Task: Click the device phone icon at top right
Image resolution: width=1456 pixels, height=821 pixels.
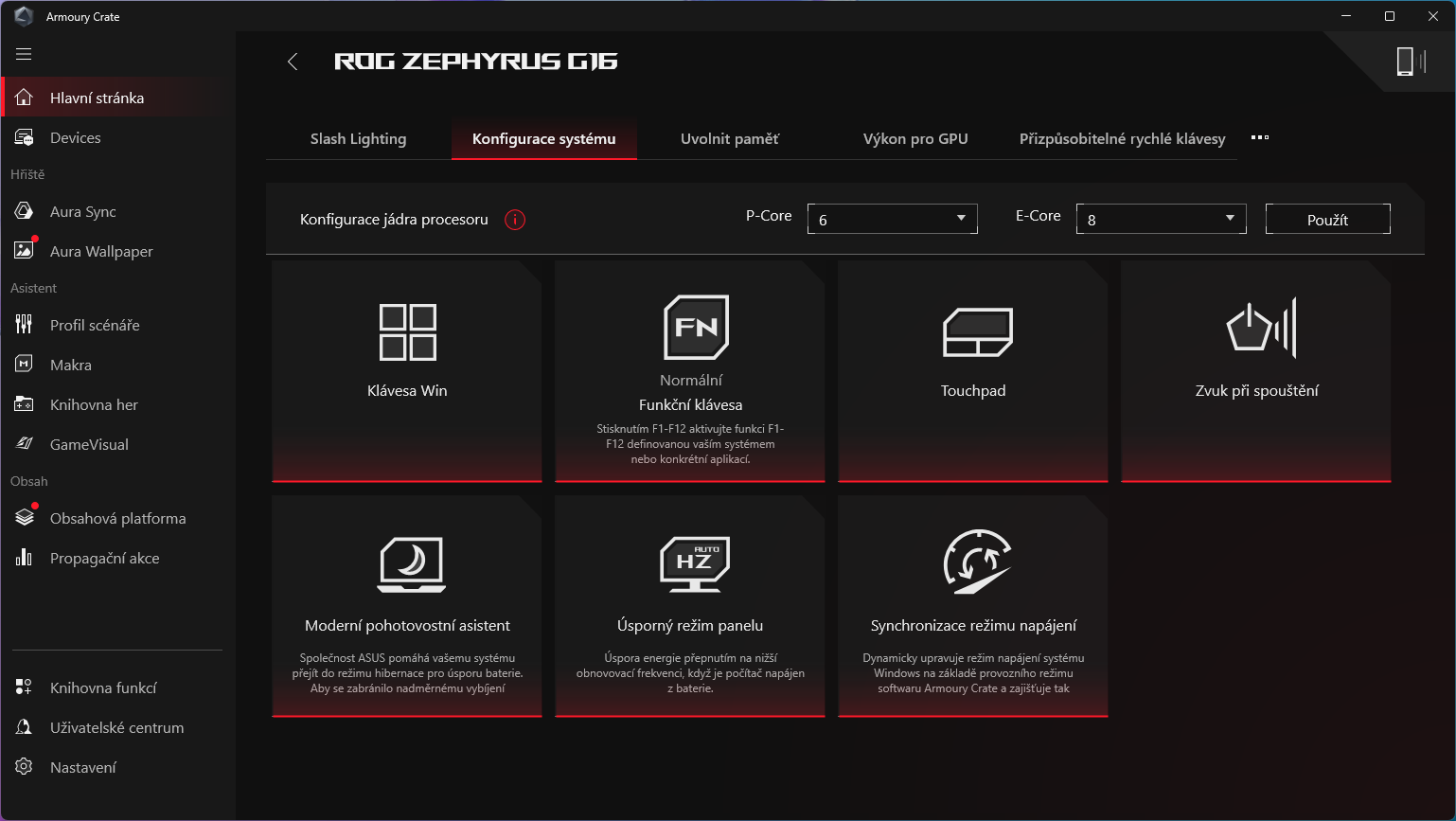Action: pos(1405,62)
